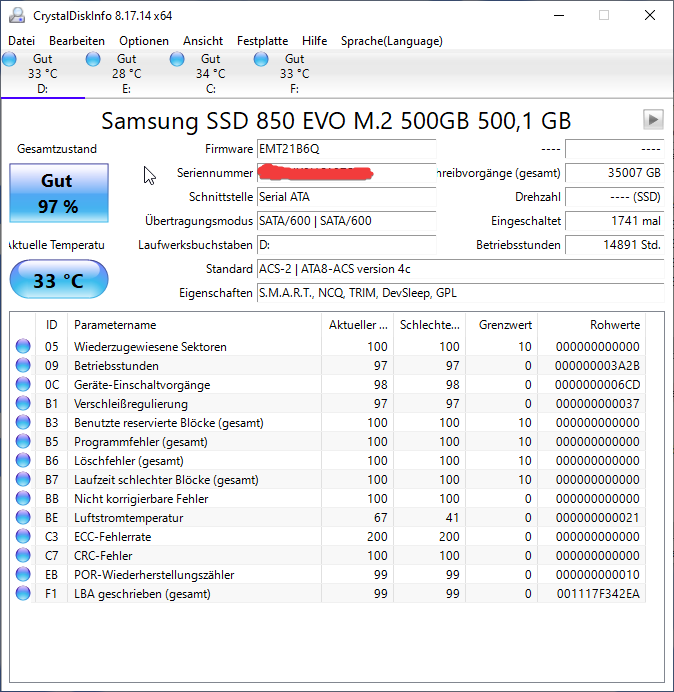674x692 pixels.
Task: Click the Schnittstelle field Serial ATA
Action: 346,197
